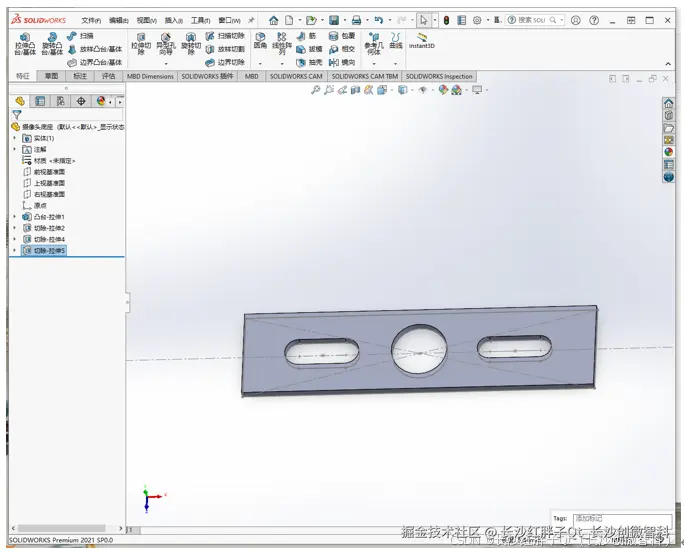Viewport: 684px width, 554px height.
Task: Select the 线性阵列 linear pattern tool
Action: point(282,44)
